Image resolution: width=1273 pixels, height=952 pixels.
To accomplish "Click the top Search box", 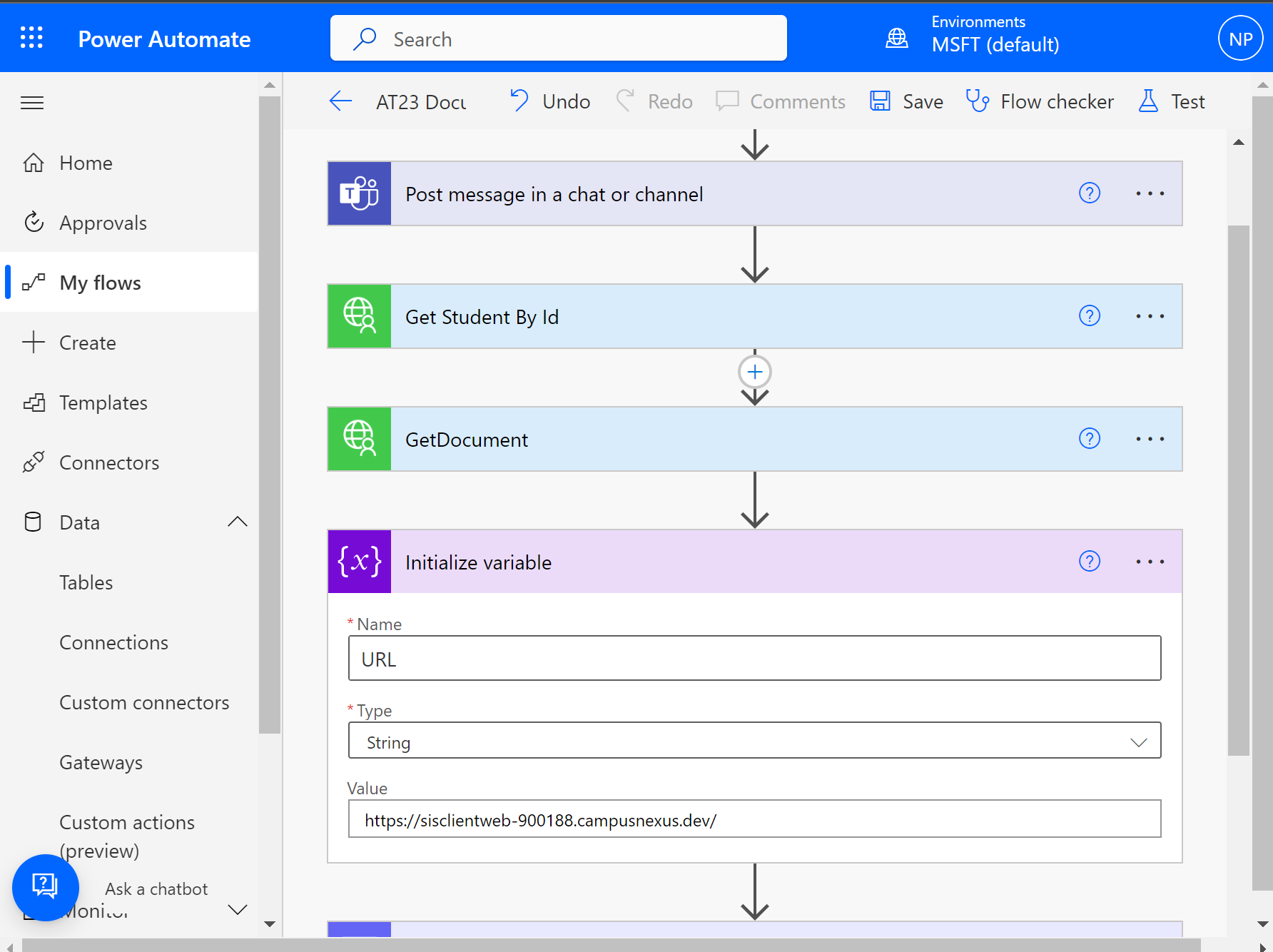I will [559, 38].
